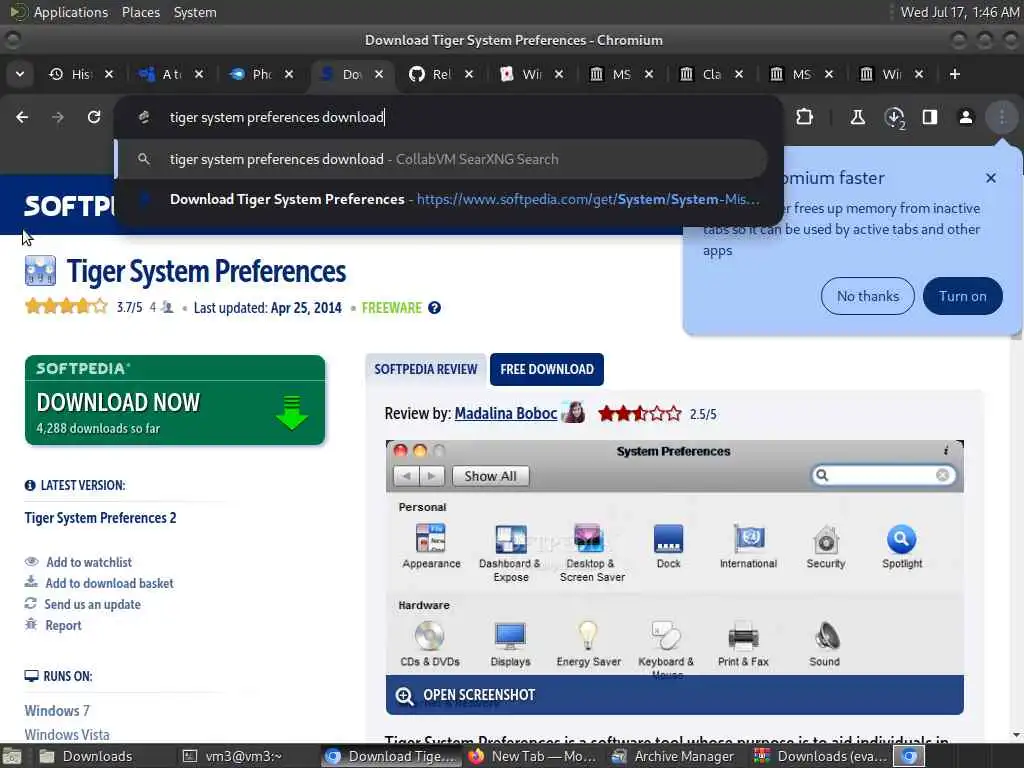Switch to Archive Manager taskbar item
Image resolution: width=1024 pixels, height=768 pixels.
[674, 756]
